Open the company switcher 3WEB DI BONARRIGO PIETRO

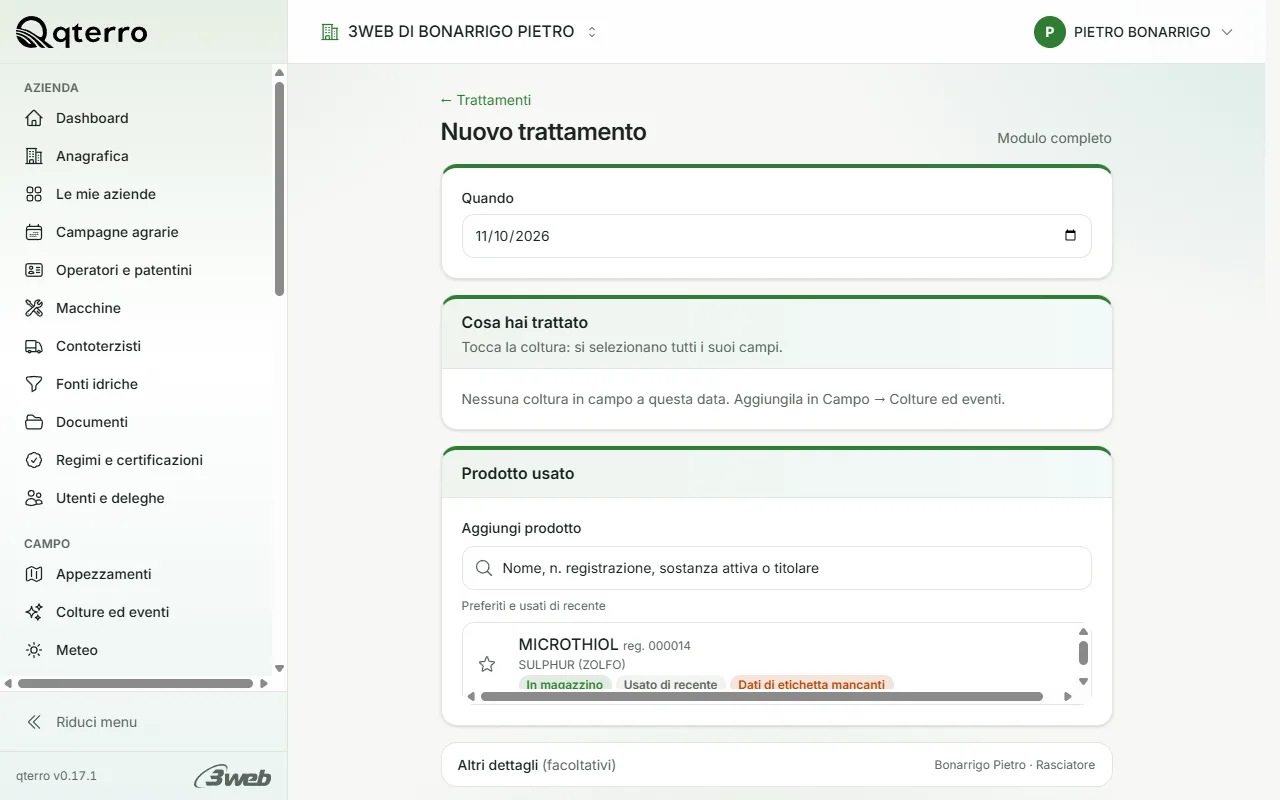(x=459, y=32)
